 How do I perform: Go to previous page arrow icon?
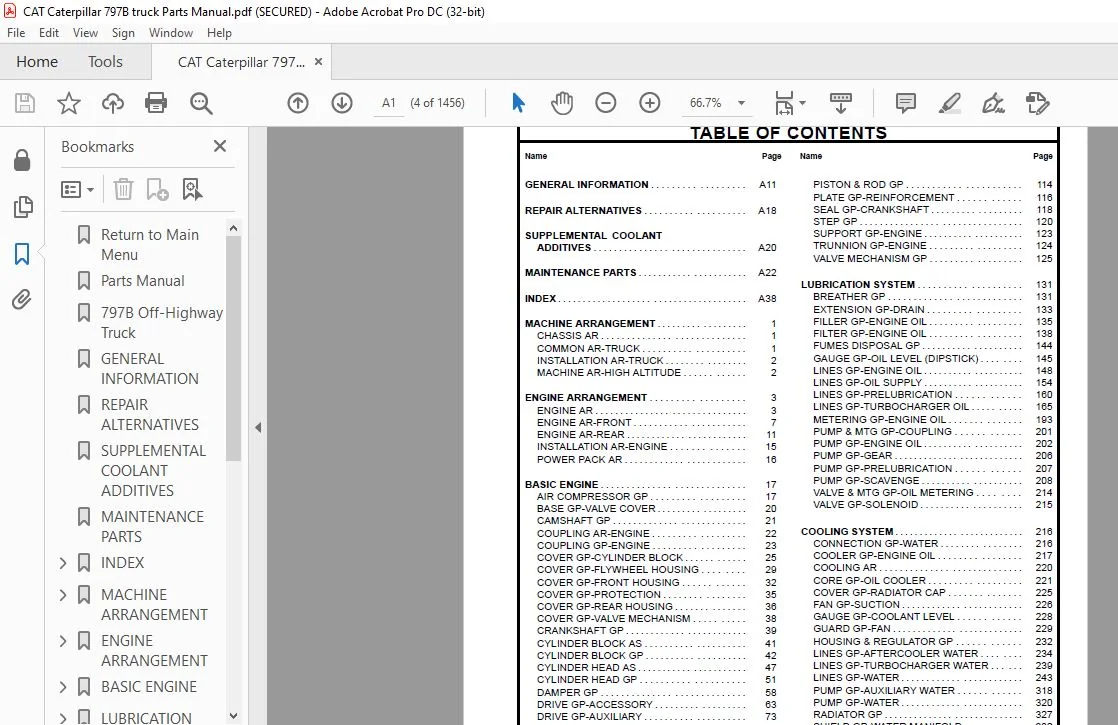pyautogui.click(x=298, y=103)
